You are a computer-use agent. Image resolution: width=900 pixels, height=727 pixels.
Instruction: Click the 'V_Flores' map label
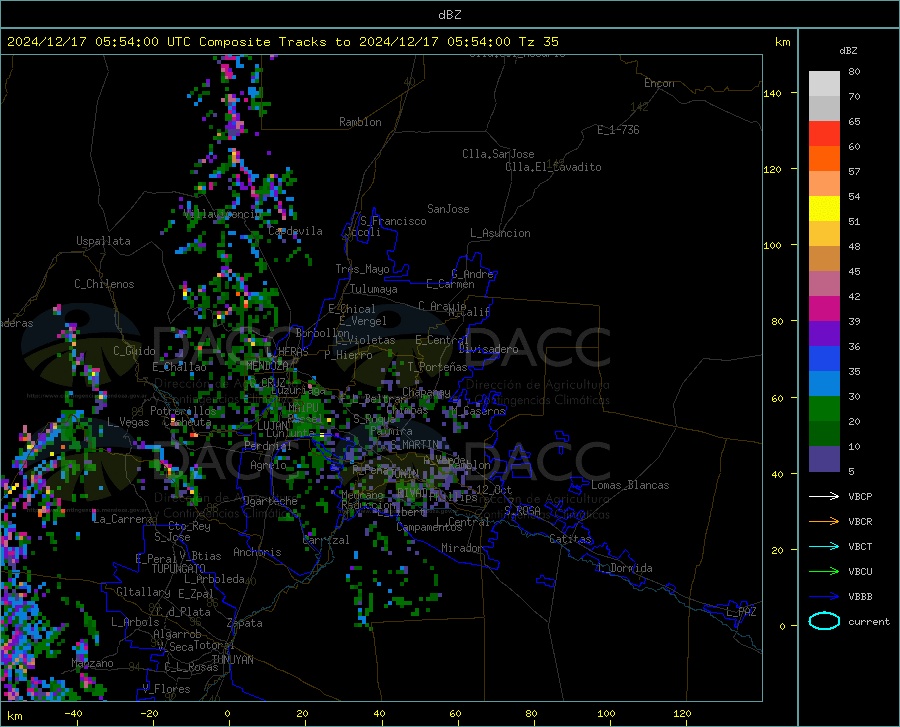pos(166,689)
